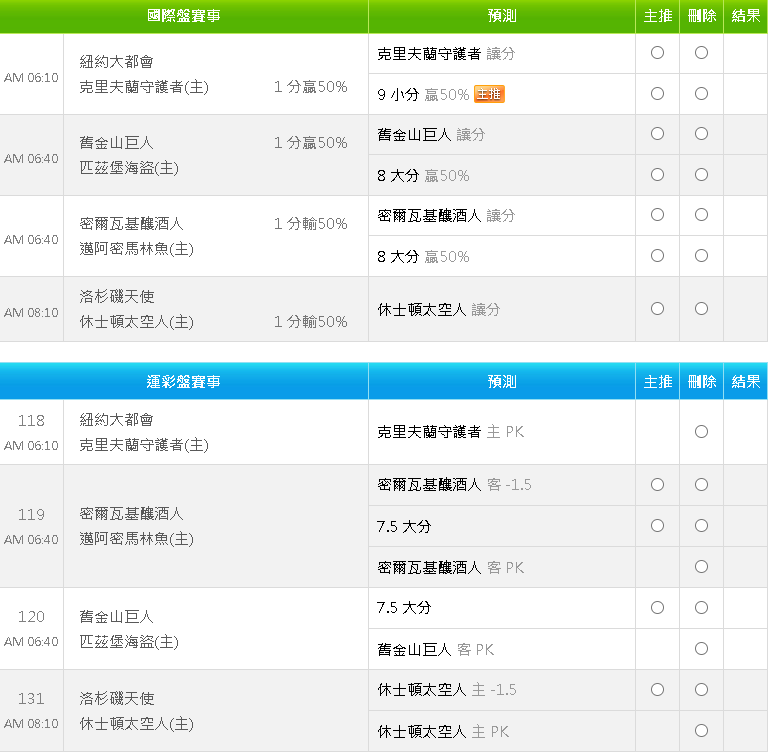The width and height of the screenshot is (769, 754).
Task: Click 結果 column header in blue table
Action: pos(746,381)
